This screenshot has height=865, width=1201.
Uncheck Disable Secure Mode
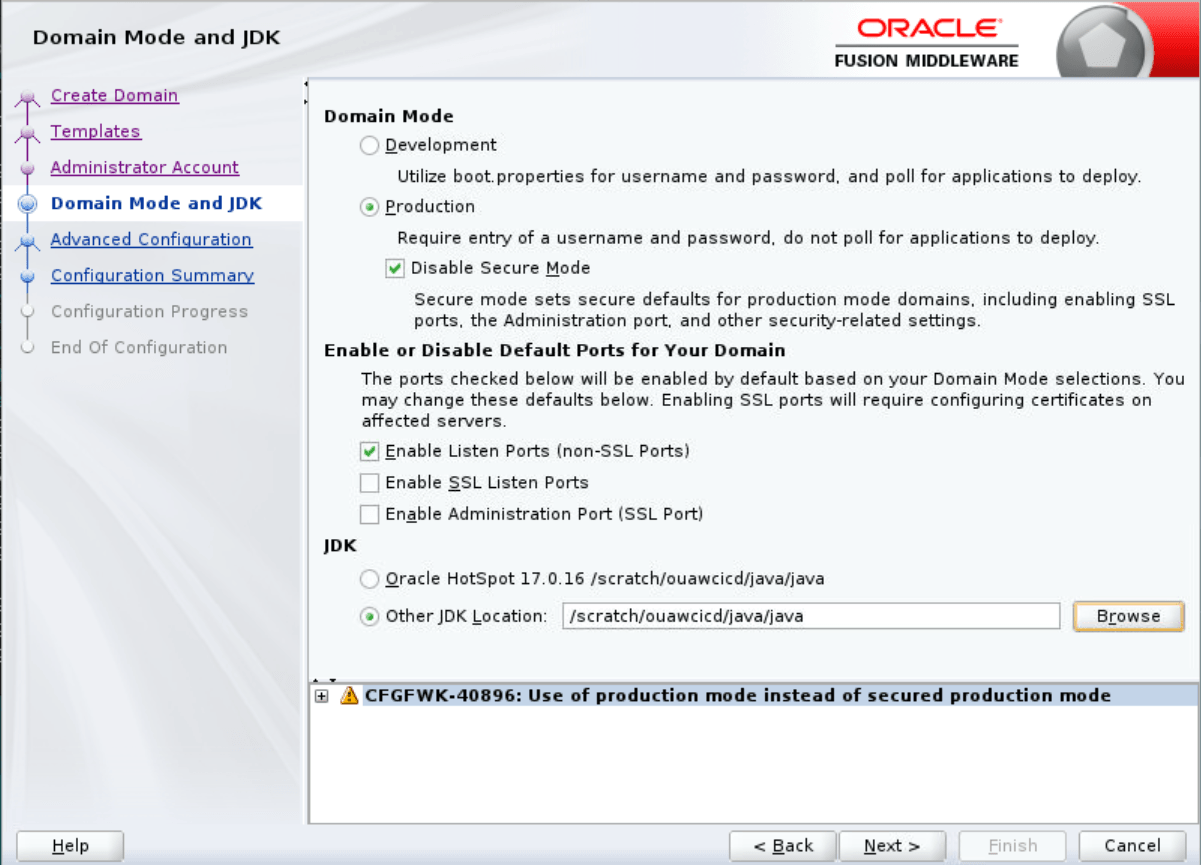click(394, 268)
